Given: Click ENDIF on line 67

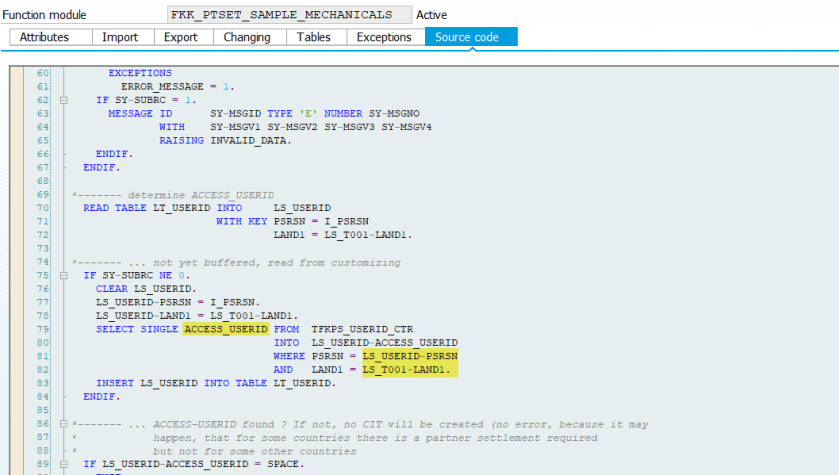Looking at the screenshot, I should coord(102,167).
